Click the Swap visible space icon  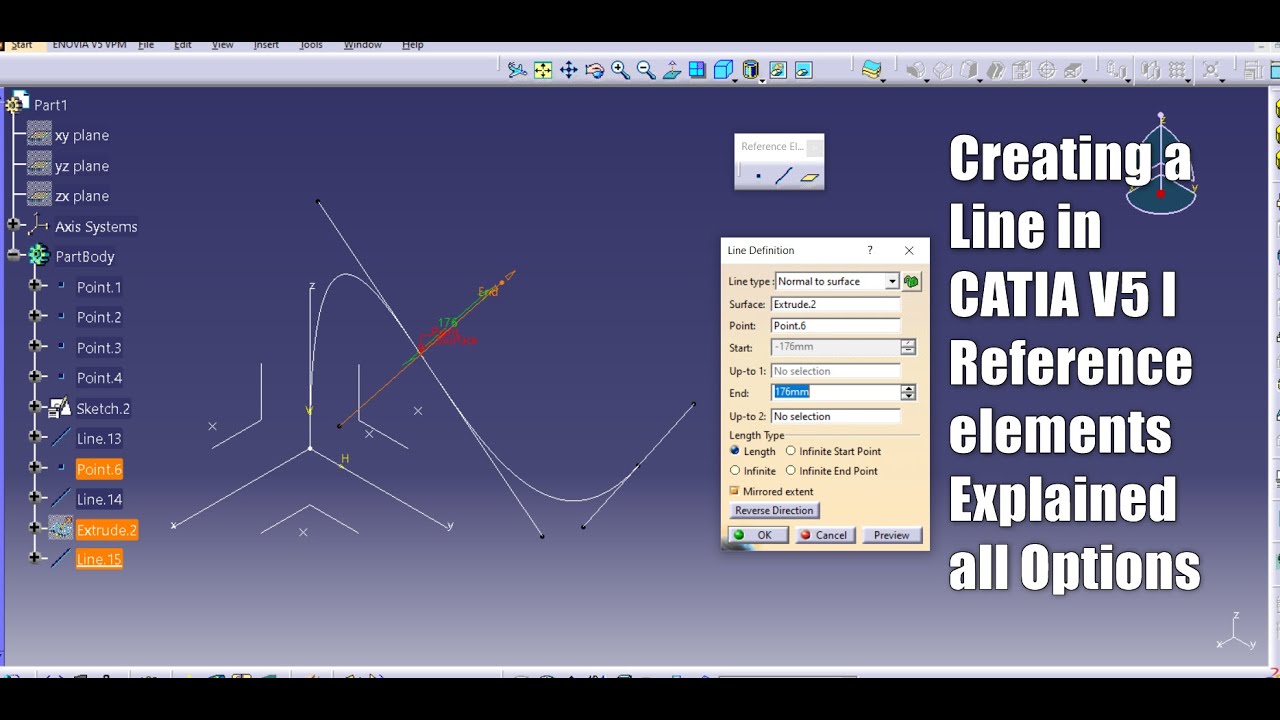(803, 70)
